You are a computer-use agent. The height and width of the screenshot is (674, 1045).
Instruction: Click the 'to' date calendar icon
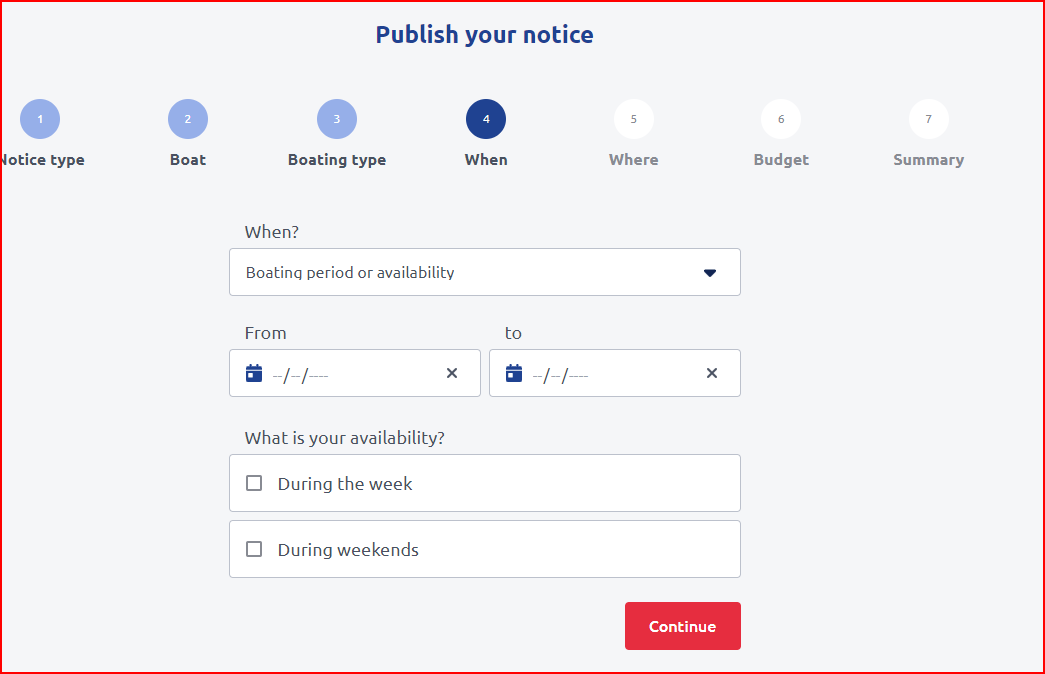[x=514, y=373]
